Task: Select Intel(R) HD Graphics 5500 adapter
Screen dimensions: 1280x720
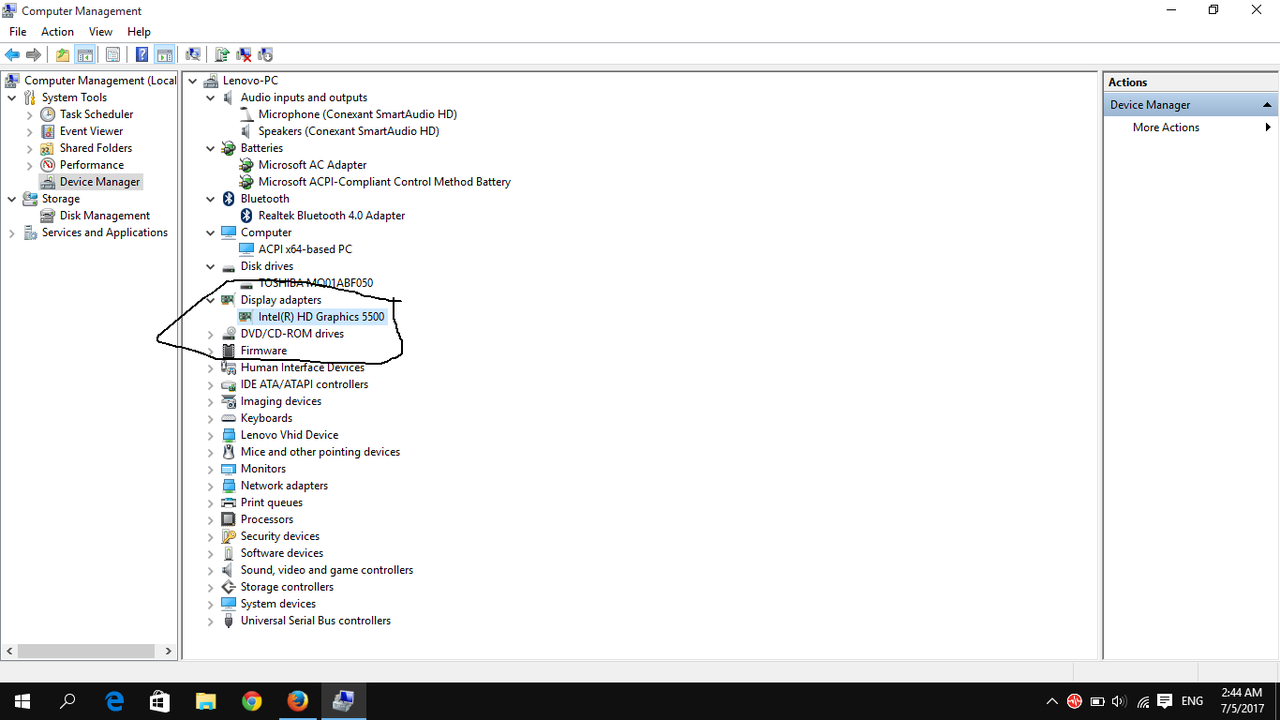Action: (321, 317)
